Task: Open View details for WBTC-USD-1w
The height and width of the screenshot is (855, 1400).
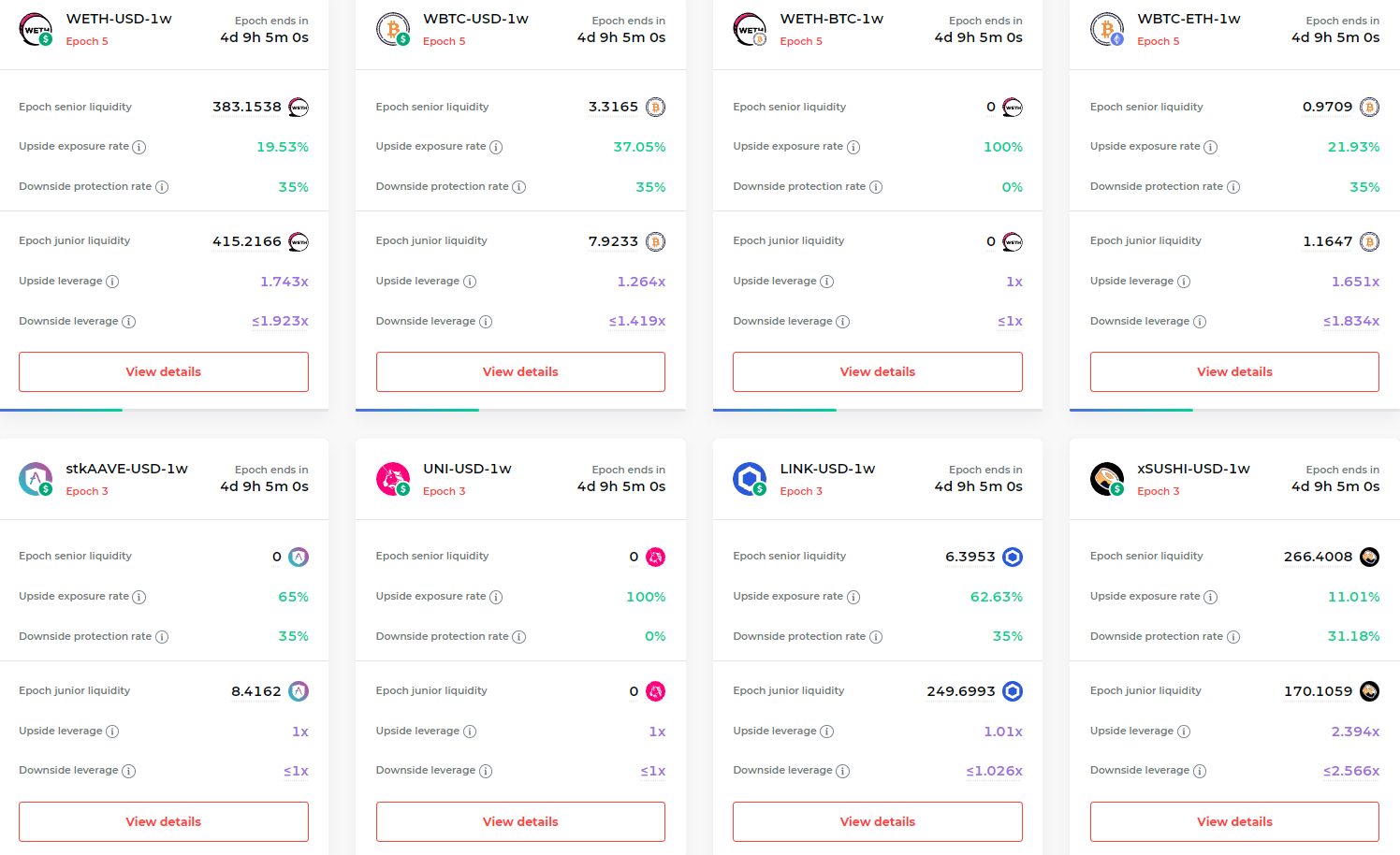Action: point(520,371)
